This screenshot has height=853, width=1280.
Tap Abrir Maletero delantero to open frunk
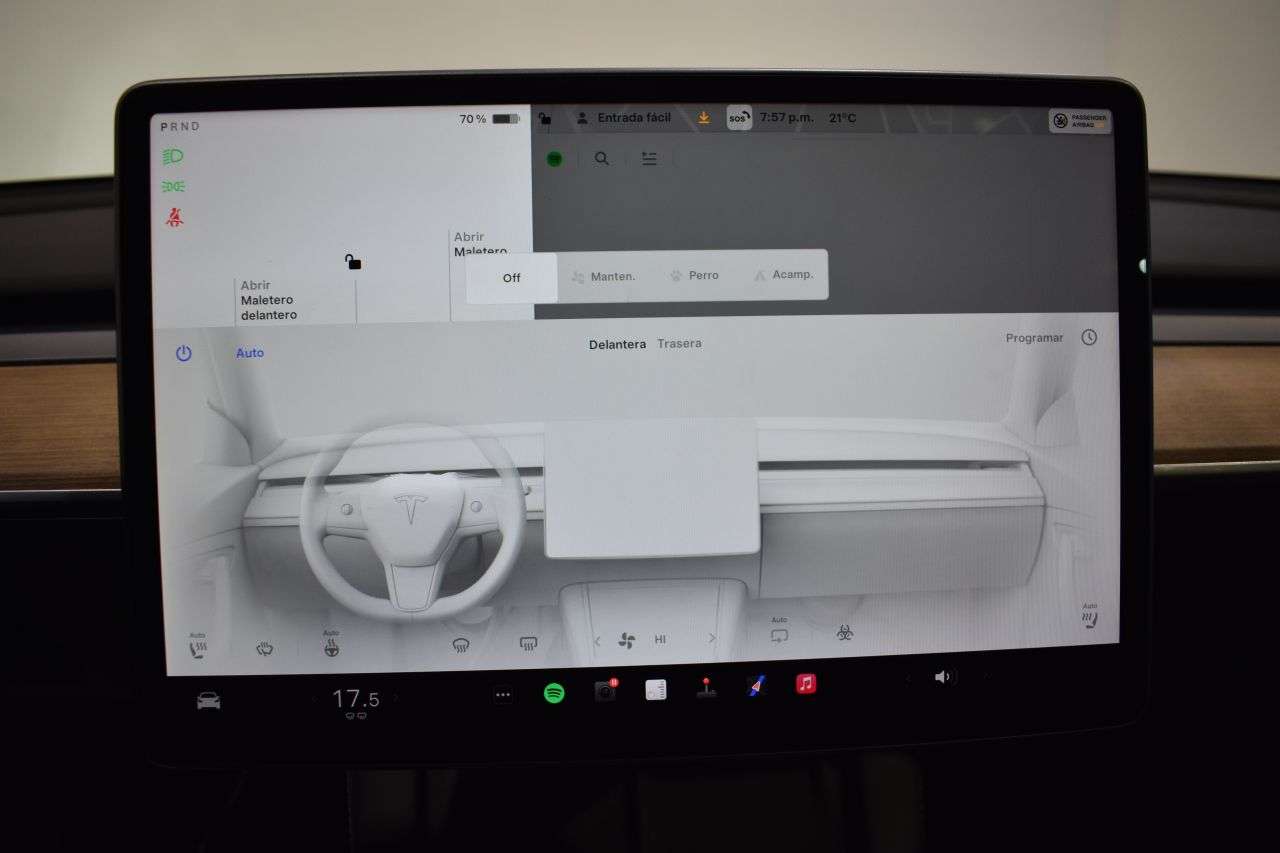(267, 300)
